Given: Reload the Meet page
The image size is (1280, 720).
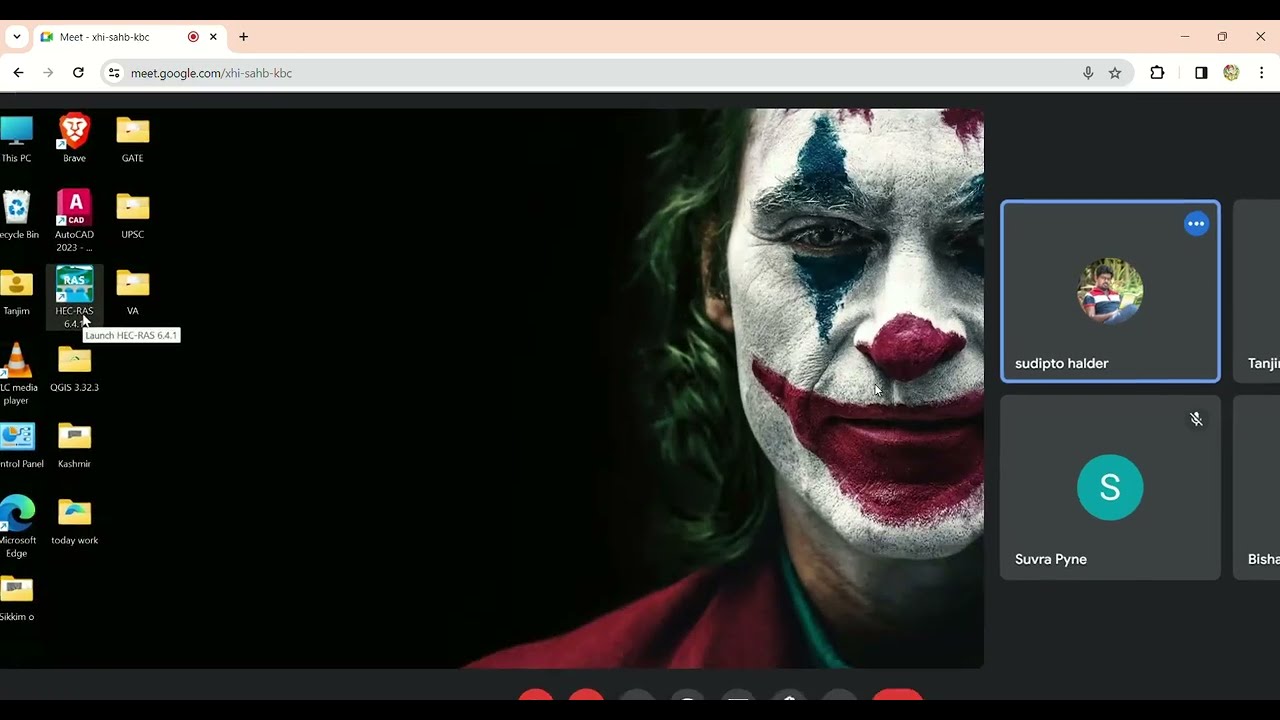Looking at the screenshot, I should (78, 73).
